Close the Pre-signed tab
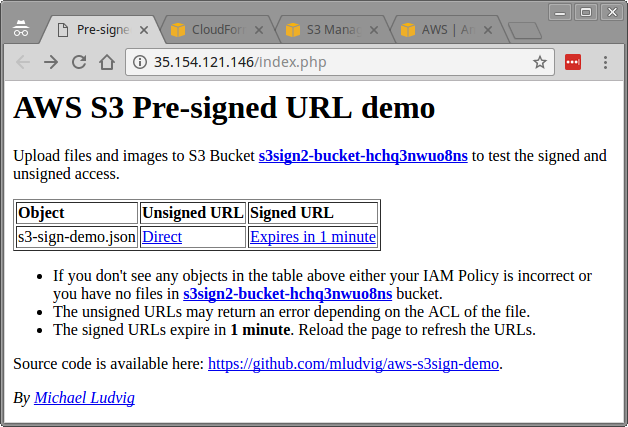Viewport: 628px width, 427px height. 144,30
